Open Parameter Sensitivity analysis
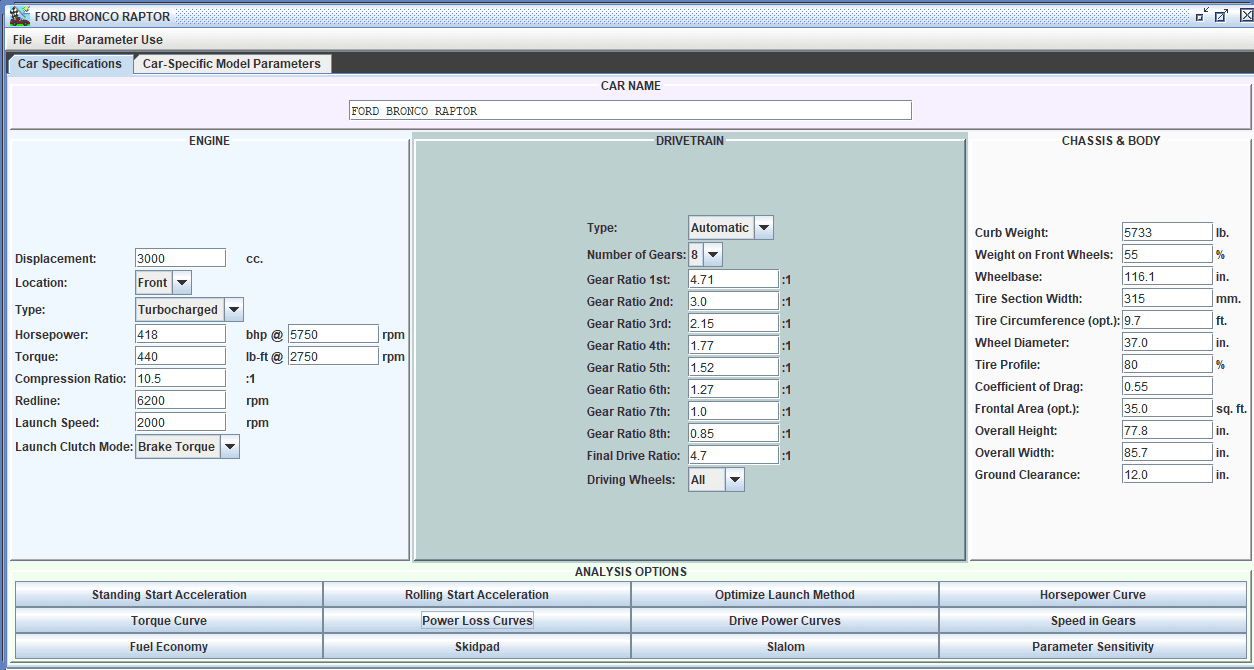The image size is (1254, 670). pyautogui.click(x=1093, y=647)
